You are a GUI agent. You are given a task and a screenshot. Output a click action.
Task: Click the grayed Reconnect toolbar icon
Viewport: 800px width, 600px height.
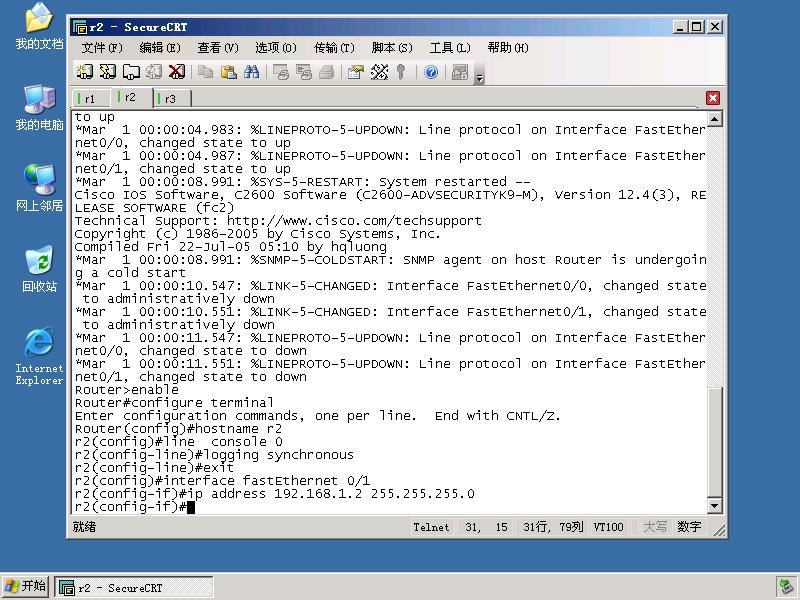tap(154, 72)
